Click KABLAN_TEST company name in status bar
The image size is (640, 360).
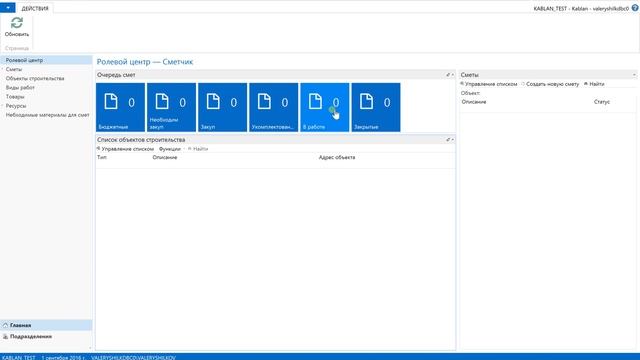(x=18, y=358)
